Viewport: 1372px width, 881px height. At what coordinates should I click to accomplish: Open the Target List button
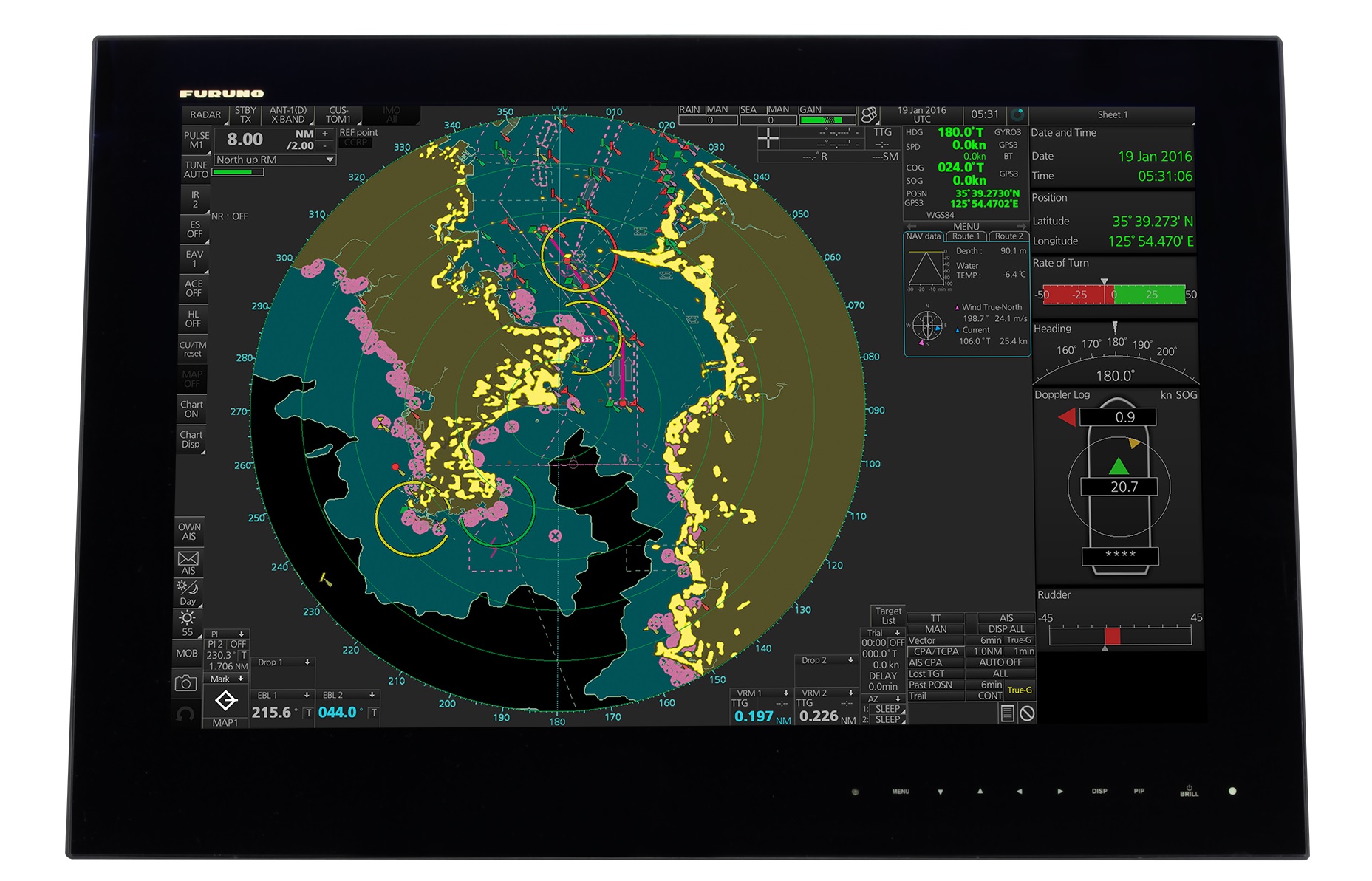click(888, 616)
